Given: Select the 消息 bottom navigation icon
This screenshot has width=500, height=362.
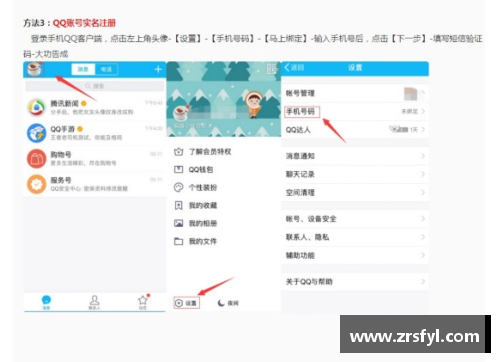Looking at the screenshot, I should [46, 302].
